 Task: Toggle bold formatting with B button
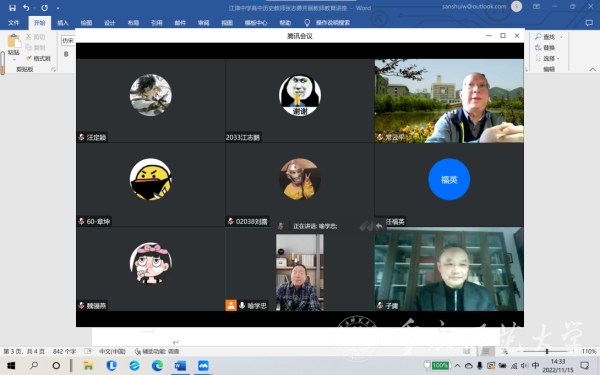click(66, 54)
